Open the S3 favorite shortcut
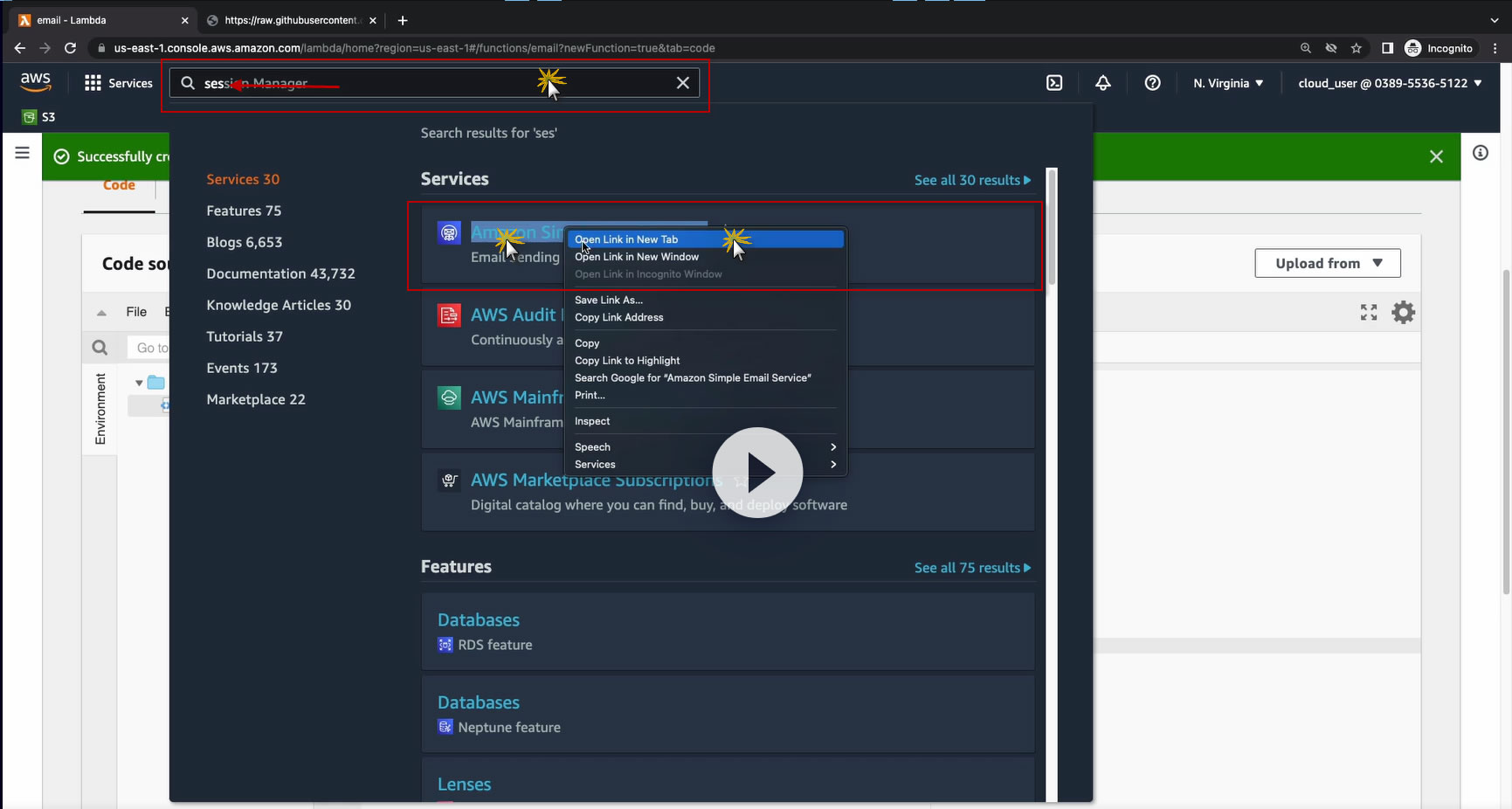Image resolution: width=1512 pixels, height=809 pixels. click(38, 117)
